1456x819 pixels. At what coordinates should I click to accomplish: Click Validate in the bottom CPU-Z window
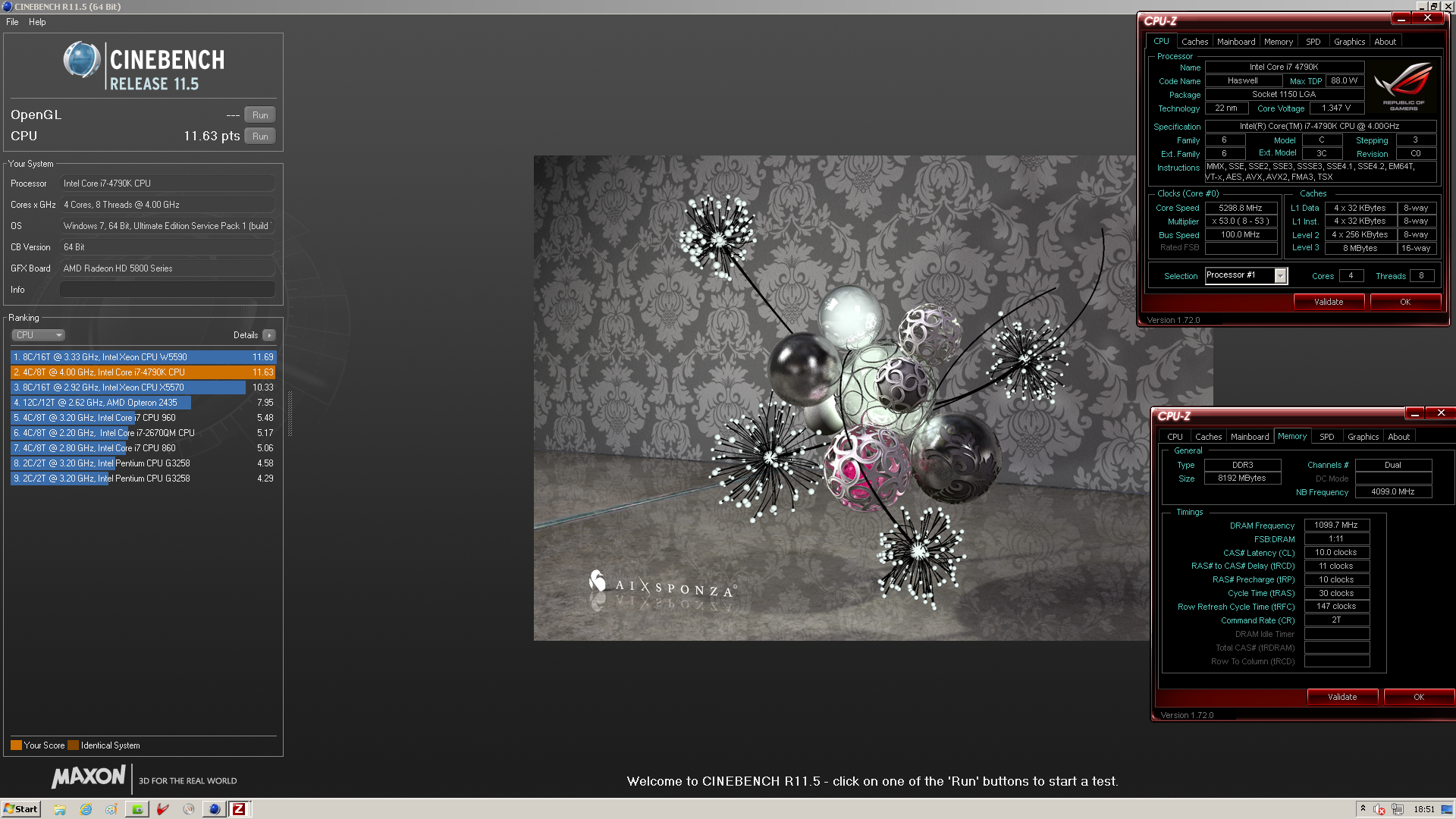click(1342, 697)
